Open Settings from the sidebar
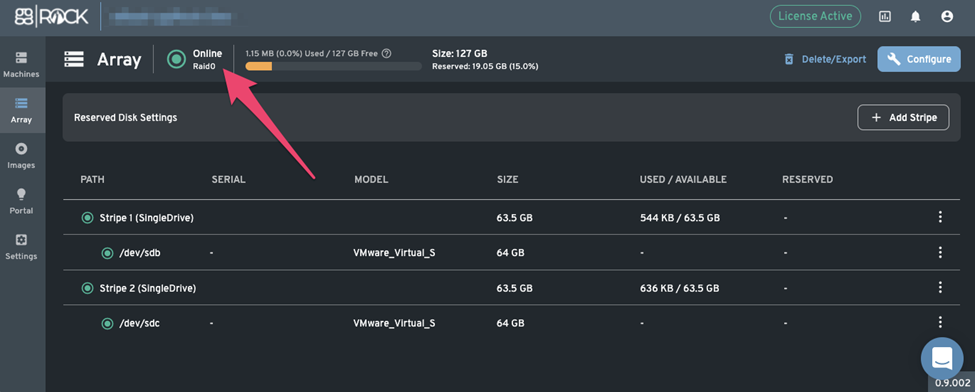Screen dimensions: 975x392 pyautogui.click(x=22, y=247)
